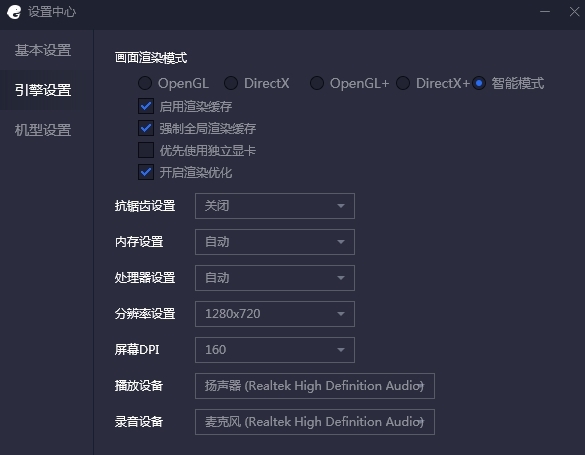Switch to the 引擎设置 tab
This screenshot has width=585, height=455.
pyautogui.click(x=43, y=90)
